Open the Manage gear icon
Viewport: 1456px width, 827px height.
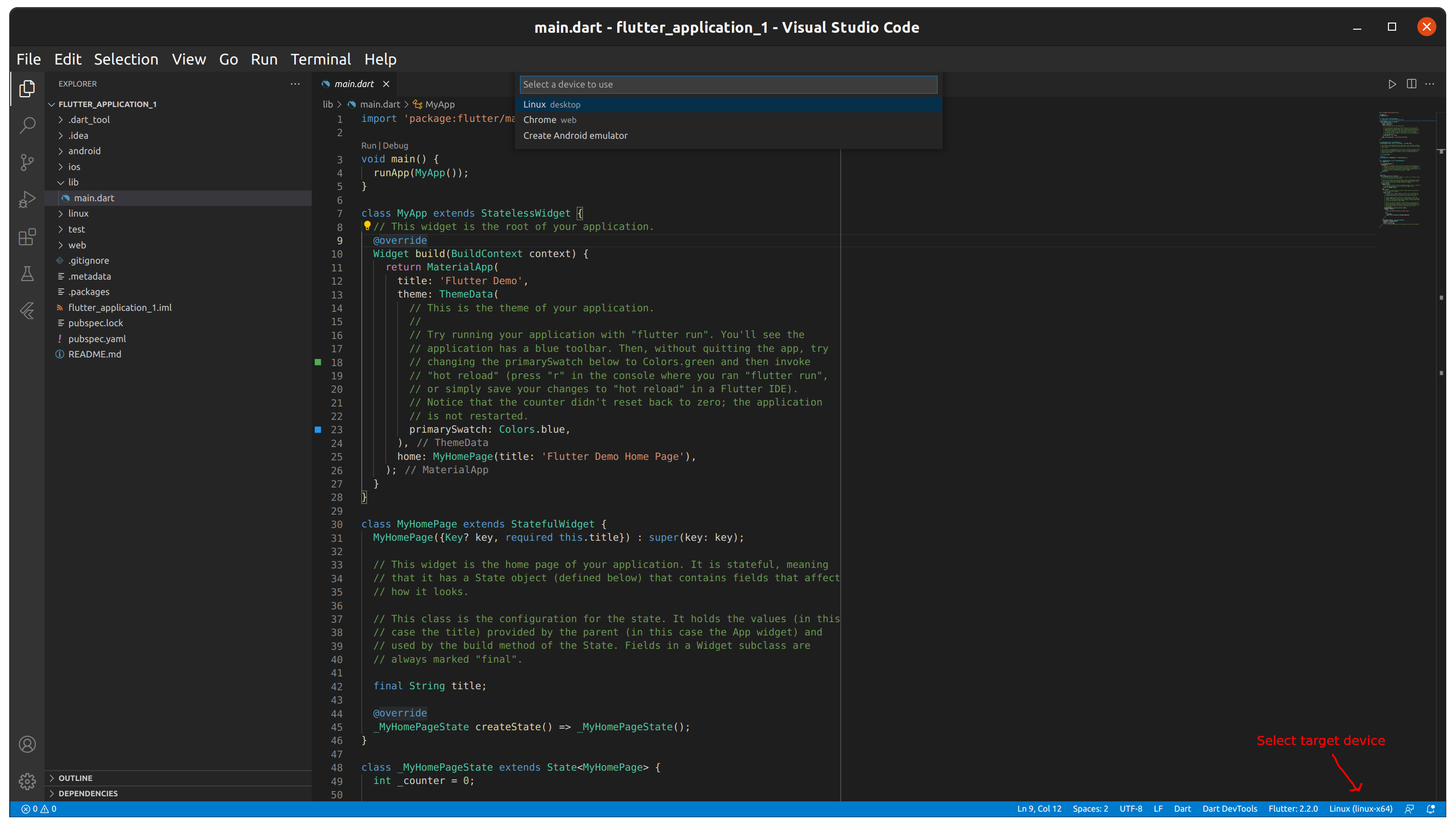(x=27, y=781)
